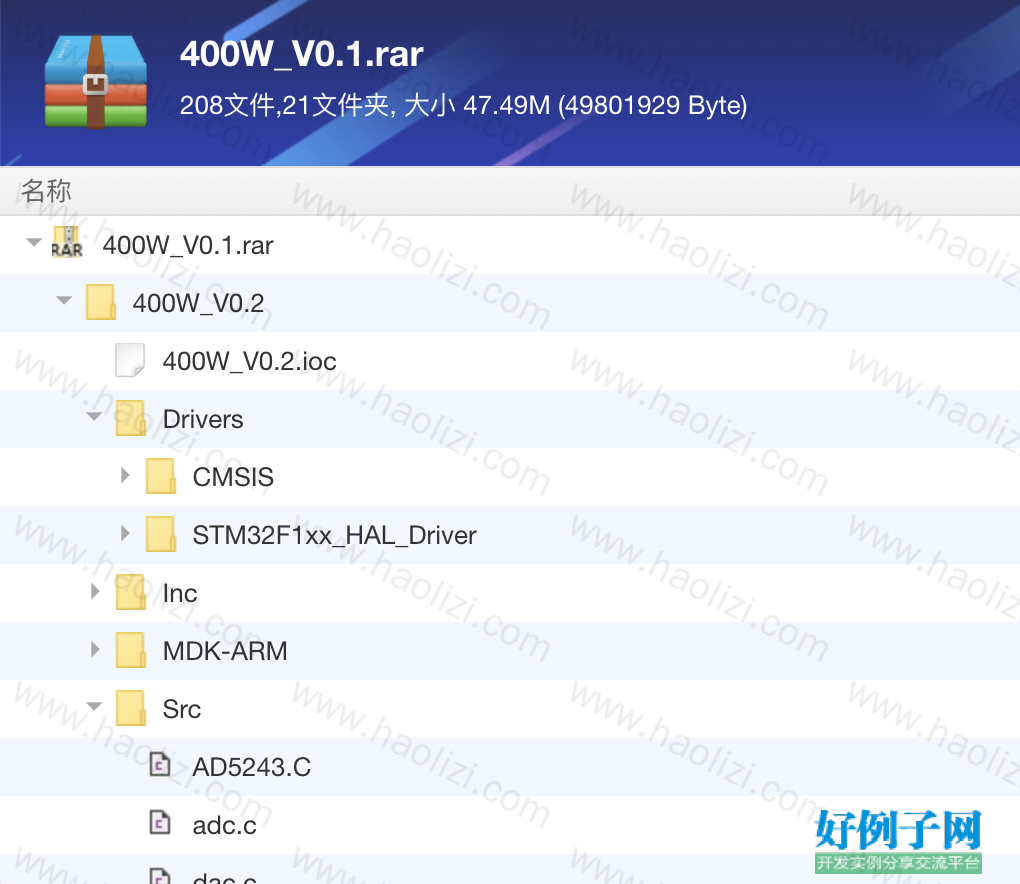Screen dimensions: 1020x884
Task: Click the STM32F1xx_HAL_Driver folder icon
Action: (x=161, y=534)
